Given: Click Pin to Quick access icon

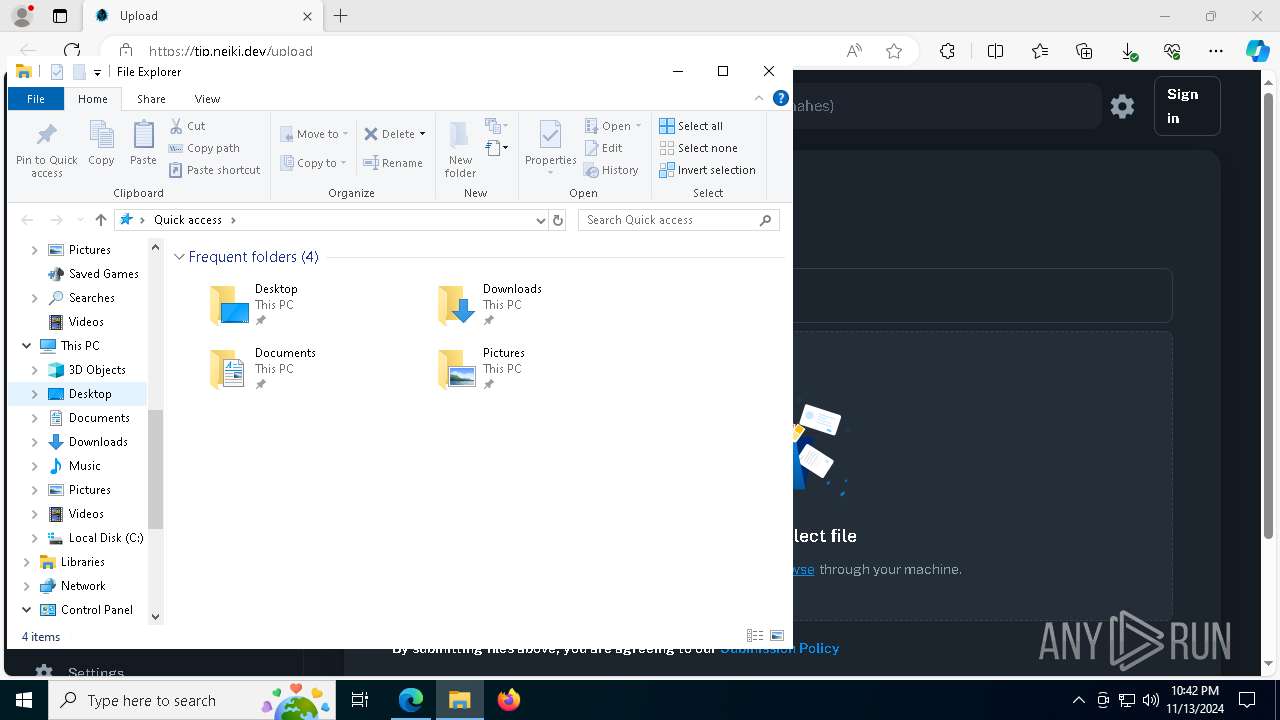Looking at the screenshot, I should pyautogui.click(x=46, y=135).
